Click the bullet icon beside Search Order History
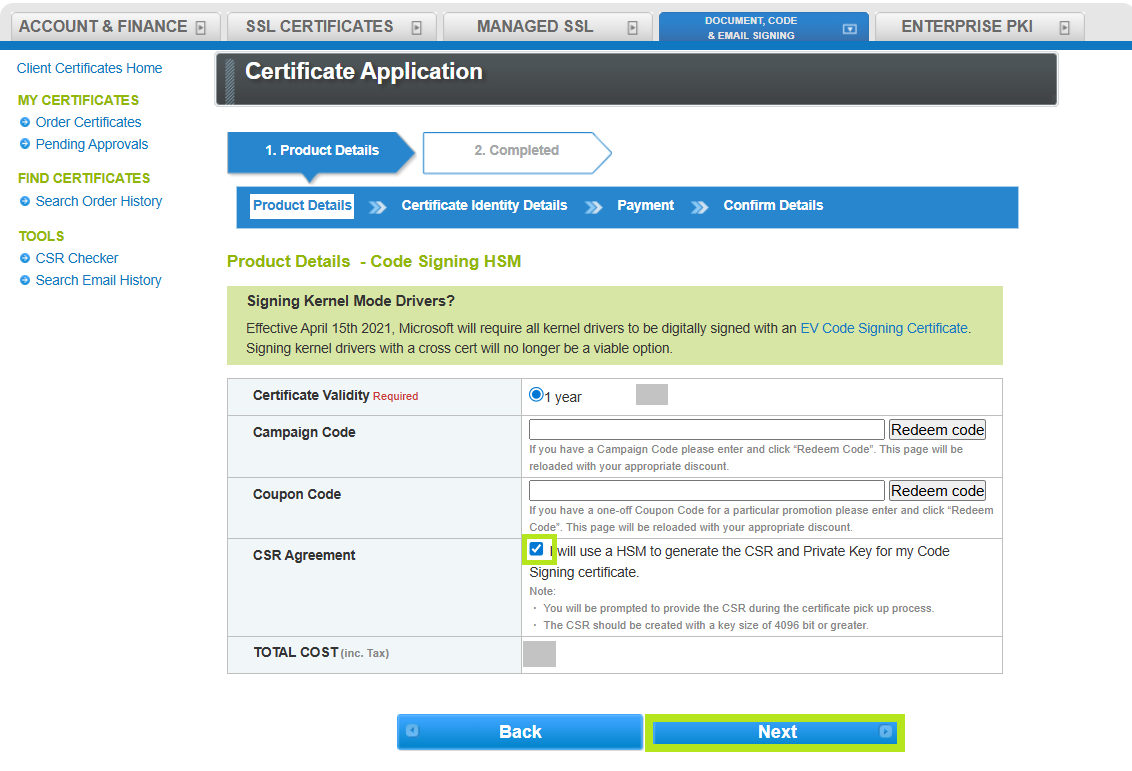Viewport: 1132px width, 771px height. tap(25, 201)
